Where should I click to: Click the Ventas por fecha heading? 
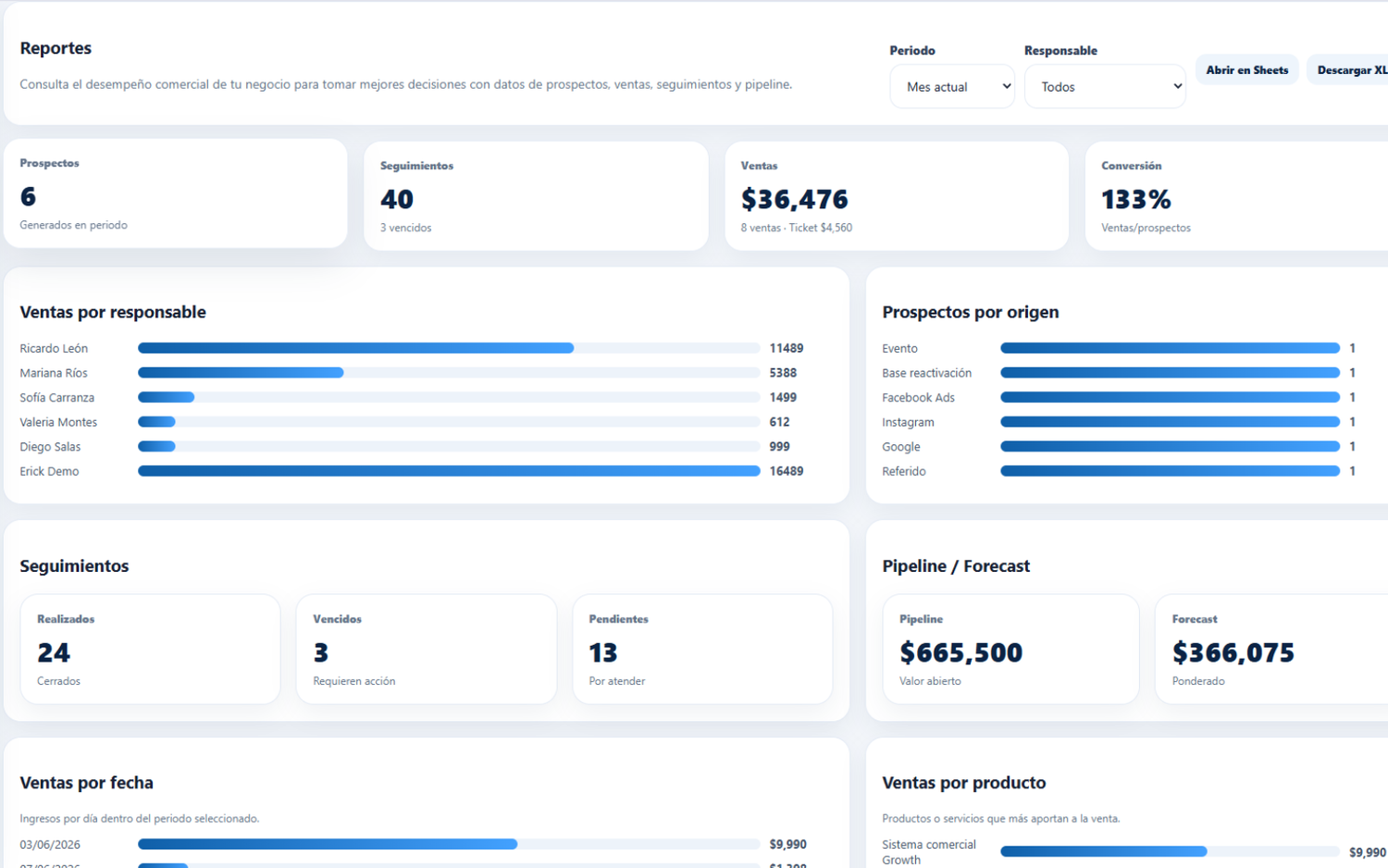tap(87, 783)
